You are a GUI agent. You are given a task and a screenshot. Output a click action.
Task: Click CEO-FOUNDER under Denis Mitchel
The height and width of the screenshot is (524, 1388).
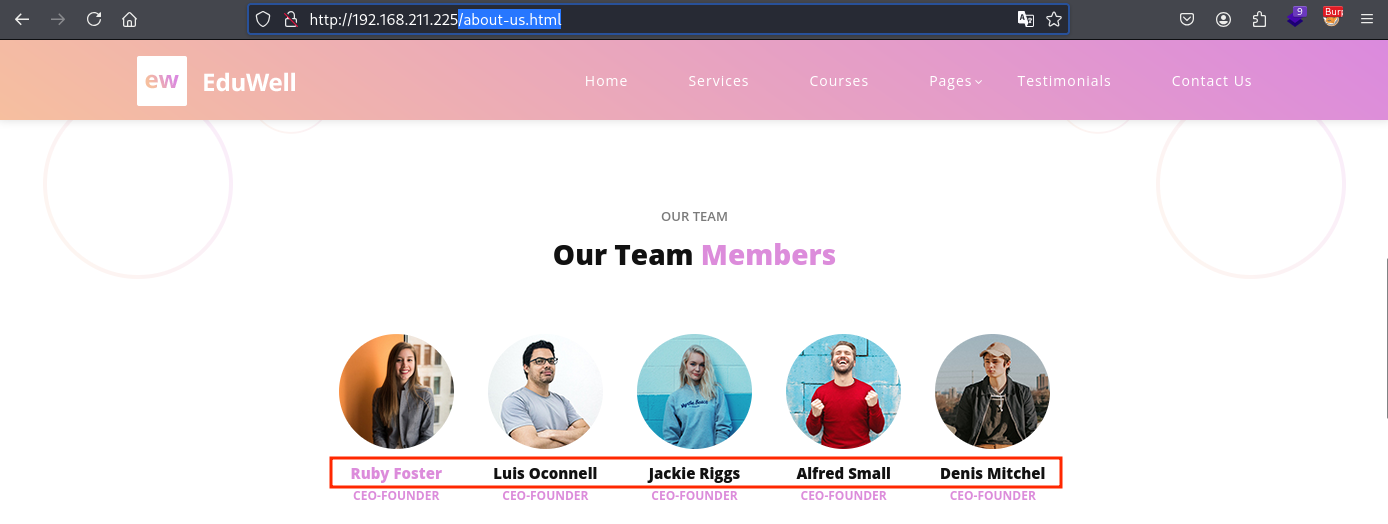(992, 495)
